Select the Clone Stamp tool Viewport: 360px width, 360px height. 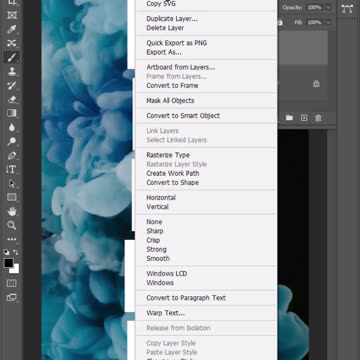click(x=12, y=71)
